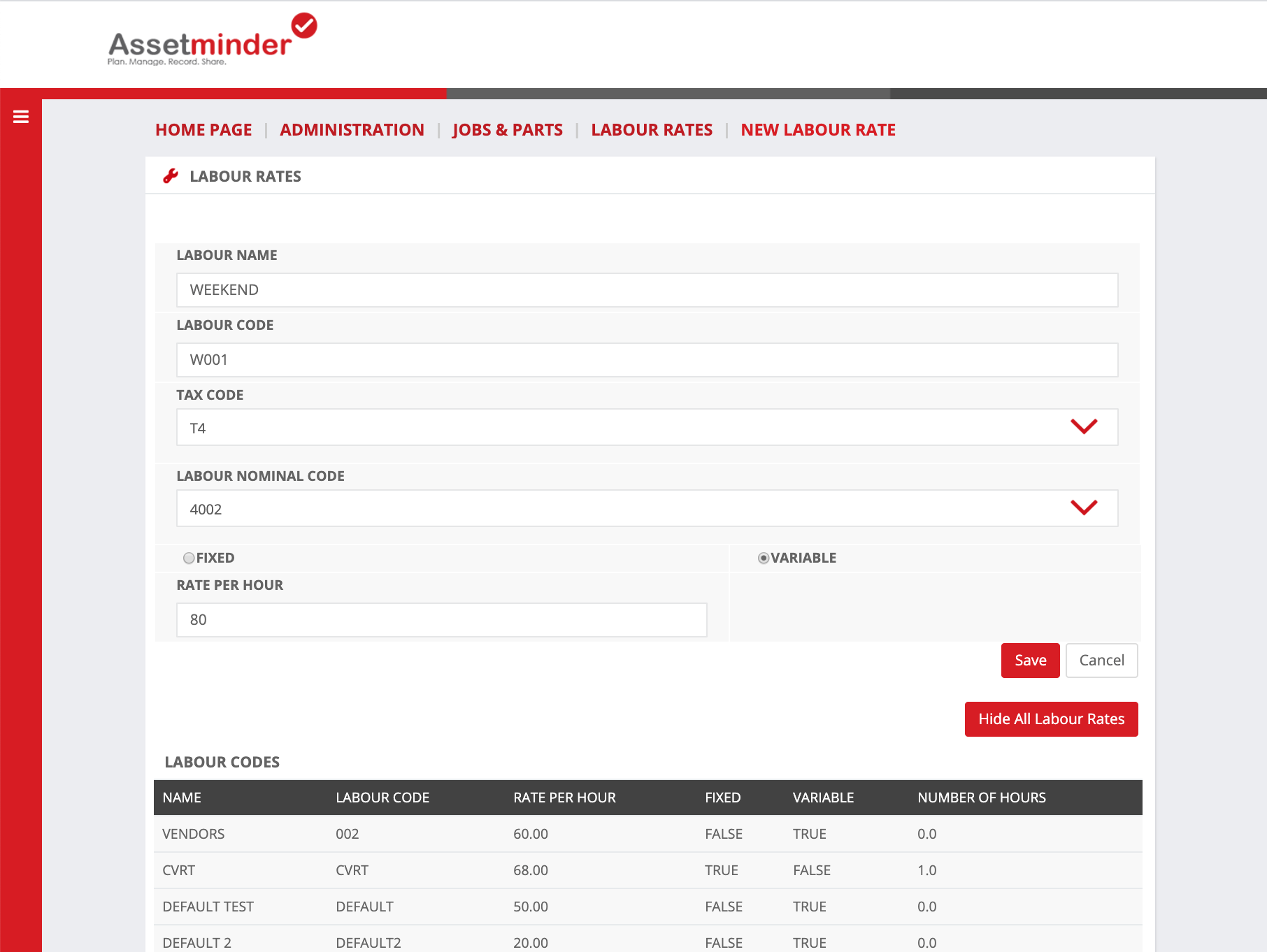Screen dimensions: 1267x952
Task: Open the Tax Code select showing T4
Action: 647,427
